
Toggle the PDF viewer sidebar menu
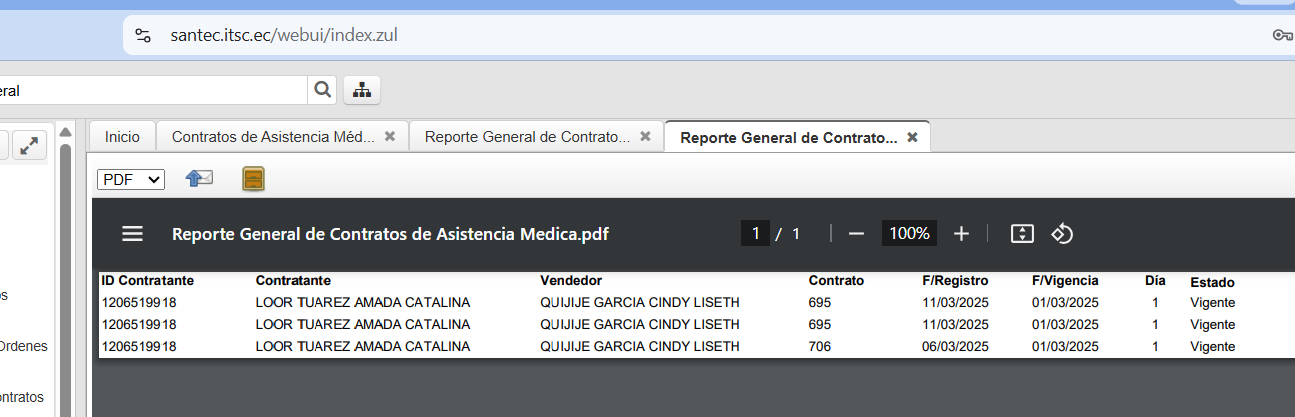133,234
